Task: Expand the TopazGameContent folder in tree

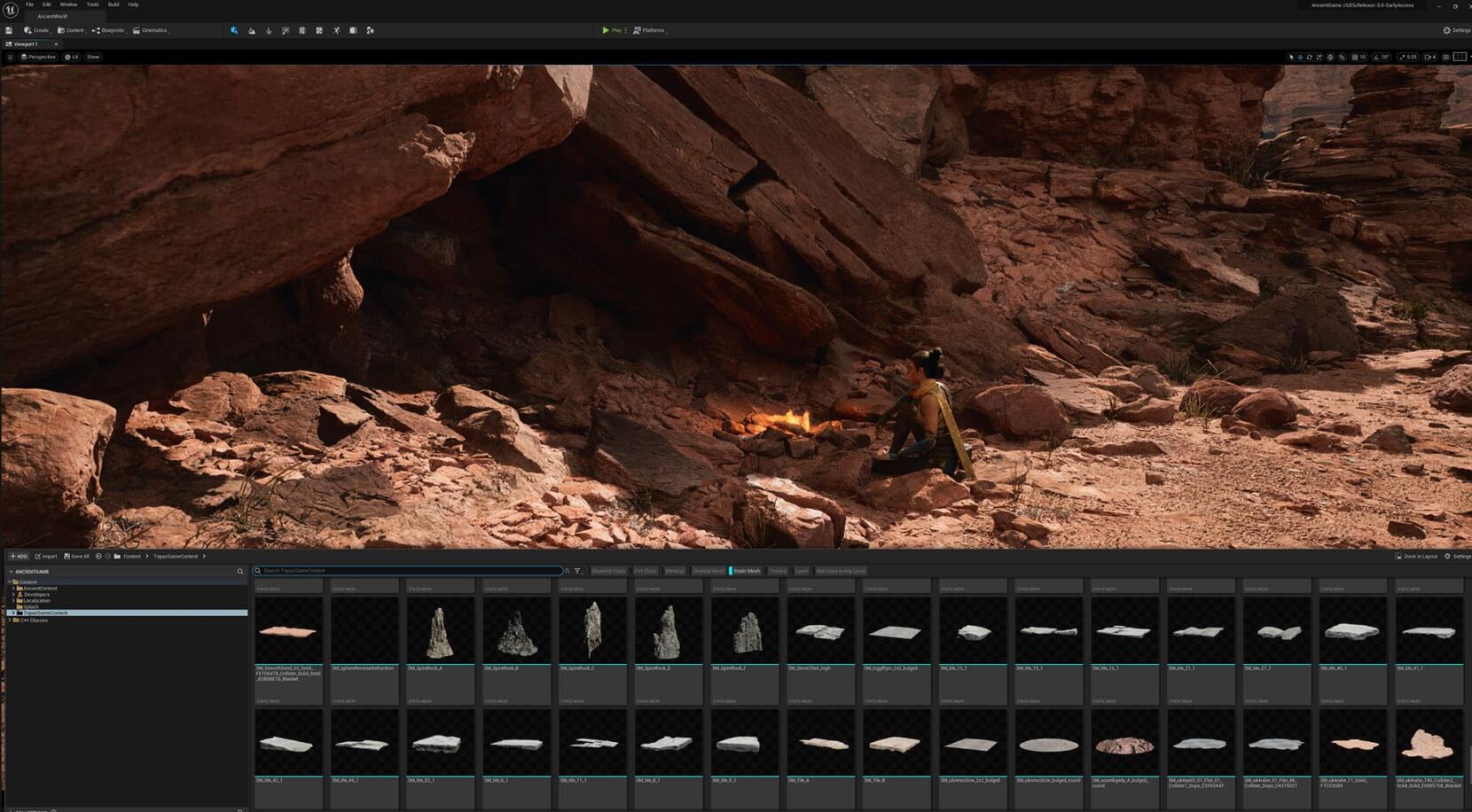Action: 12,613
